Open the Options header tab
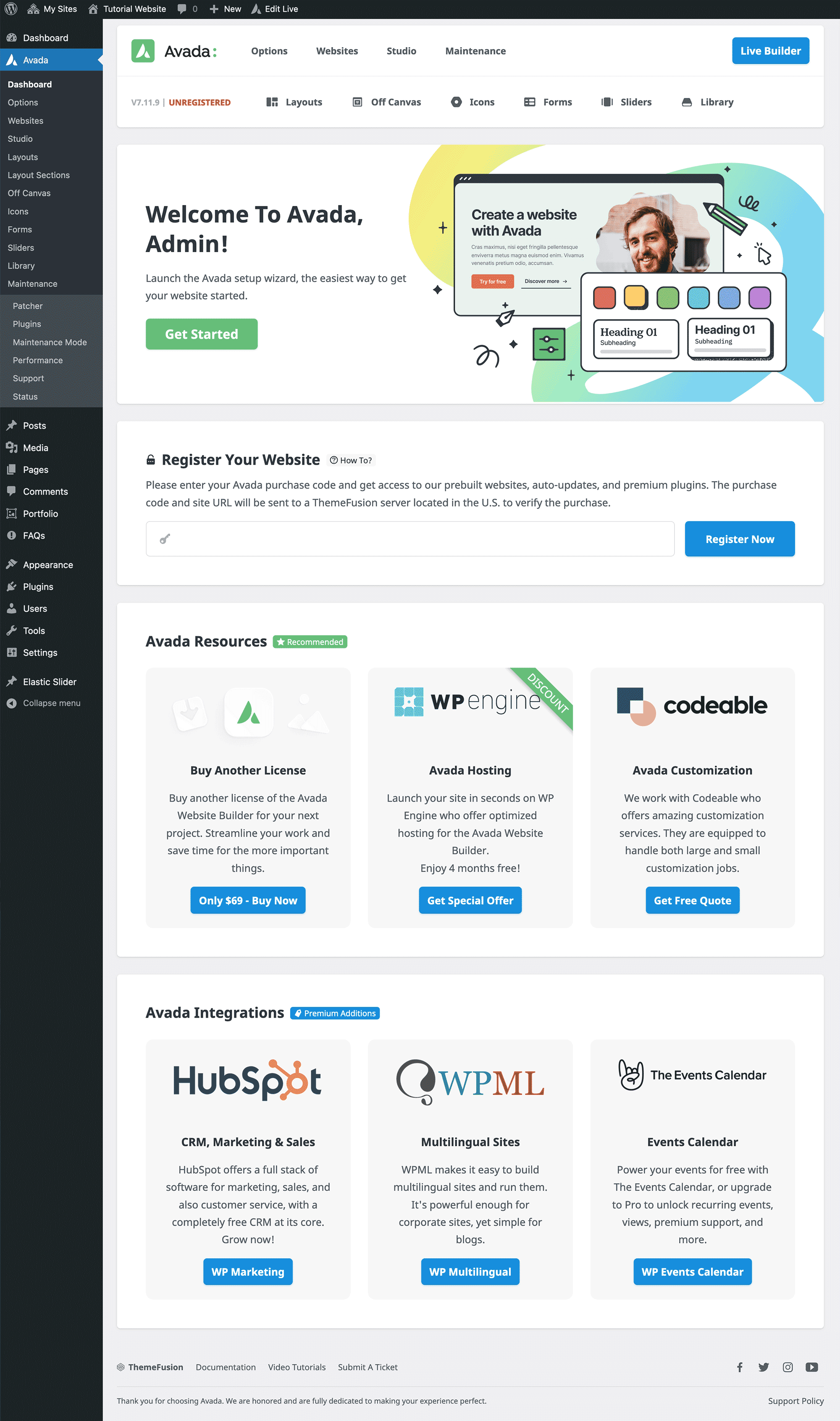Image resolution: width=840 pixels, height=1421 pixels. coord(270,51)
